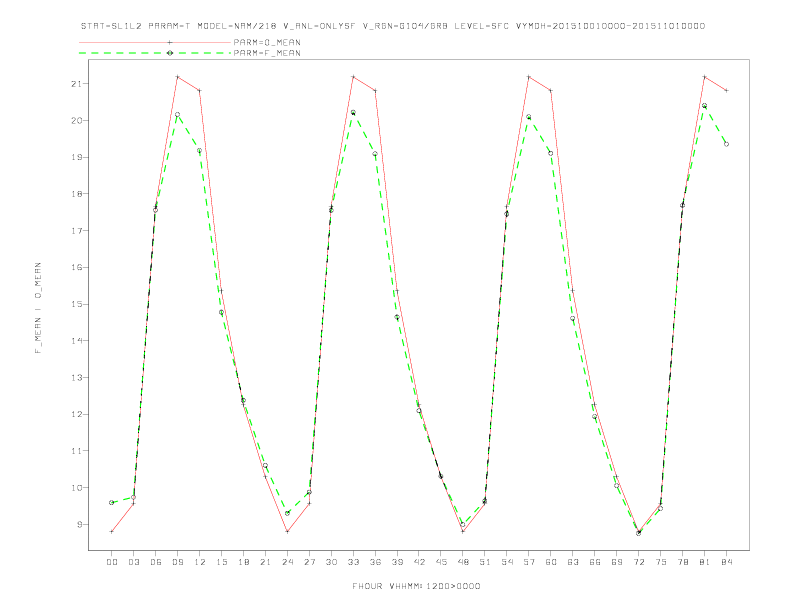Click the x-axis tick label 45
The image size is (792, 612).
(441, 562)
